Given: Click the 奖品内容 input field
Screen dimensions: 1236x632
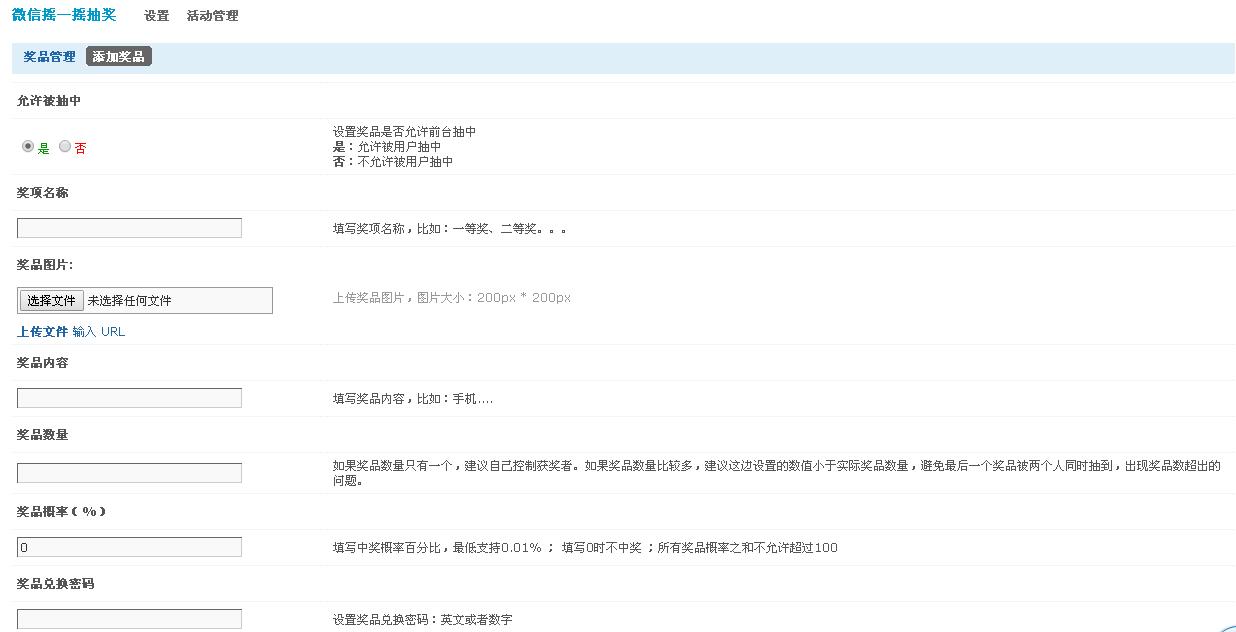Looking at the screenshot, I should (x=128, y=397).
